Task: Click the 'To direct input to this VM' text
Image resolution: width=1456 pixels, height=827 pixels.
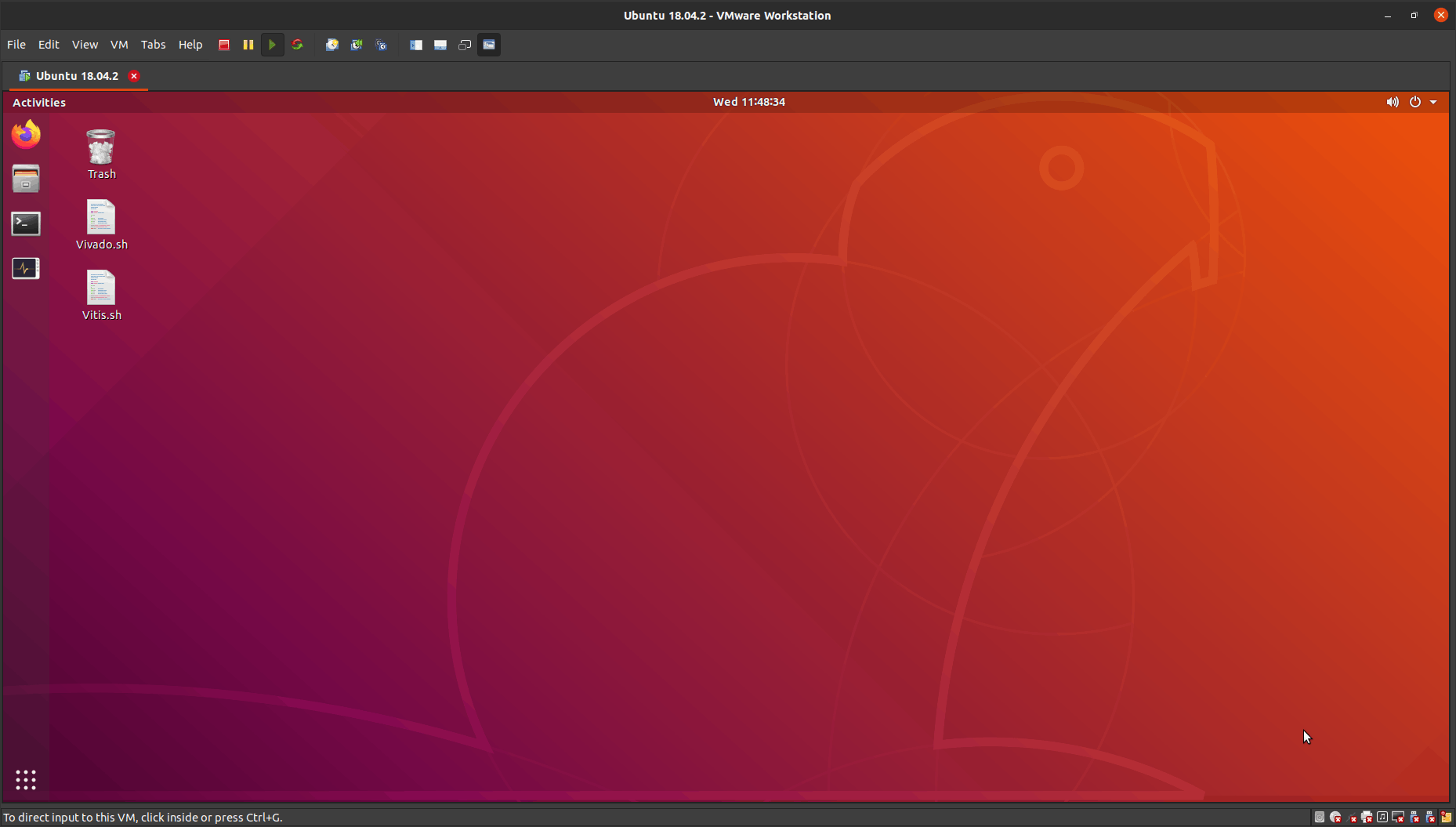Action: click(143, 817)
